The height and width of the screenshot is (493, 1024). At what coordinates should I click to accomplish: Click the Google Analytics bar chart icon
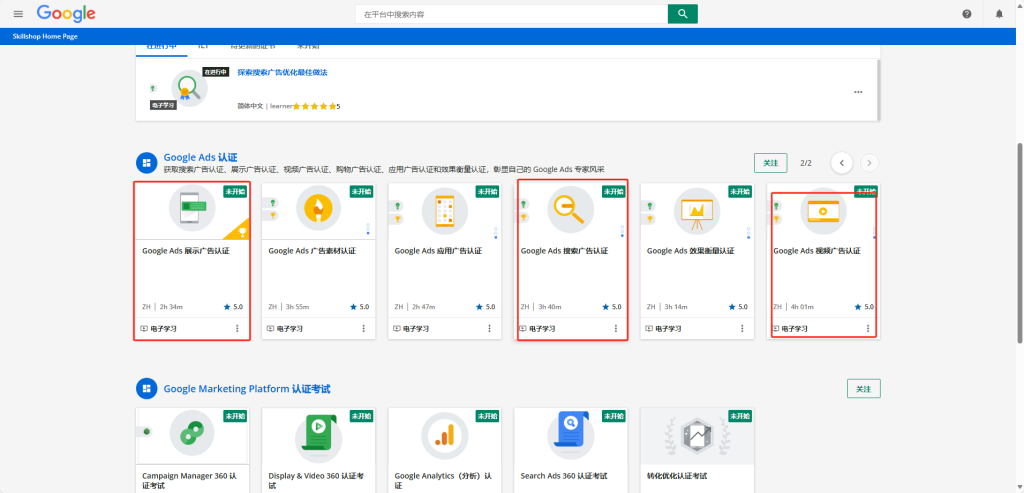coord(444,434)
